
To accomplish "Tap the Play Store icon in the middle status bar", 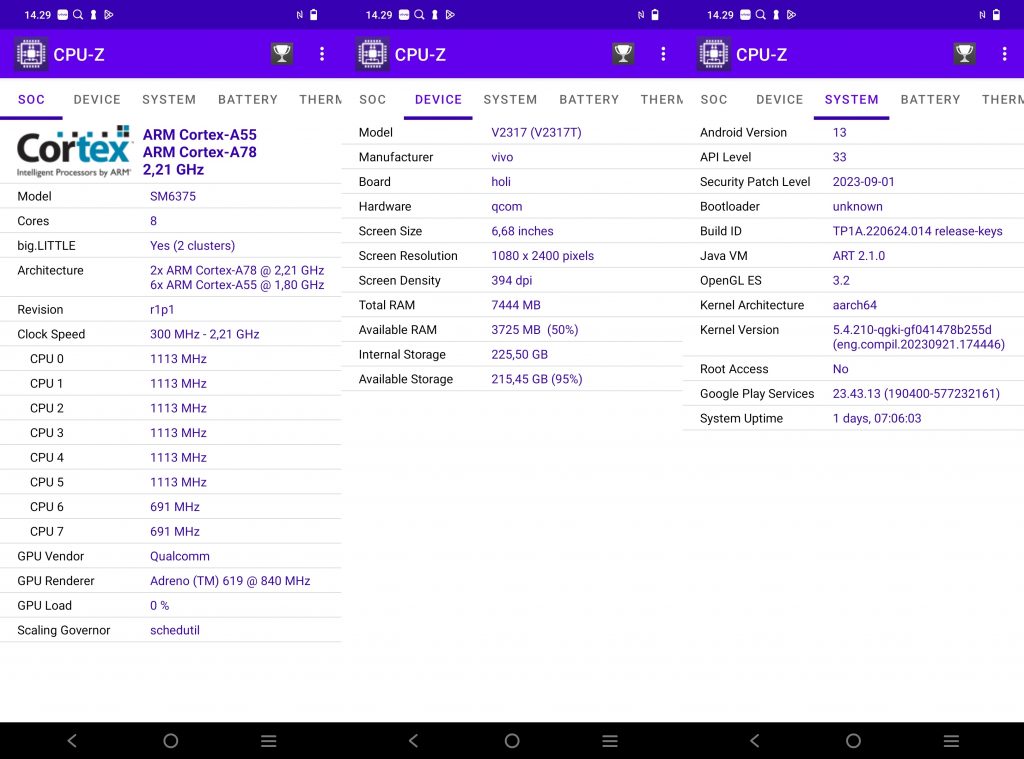I will click(450, 14).
